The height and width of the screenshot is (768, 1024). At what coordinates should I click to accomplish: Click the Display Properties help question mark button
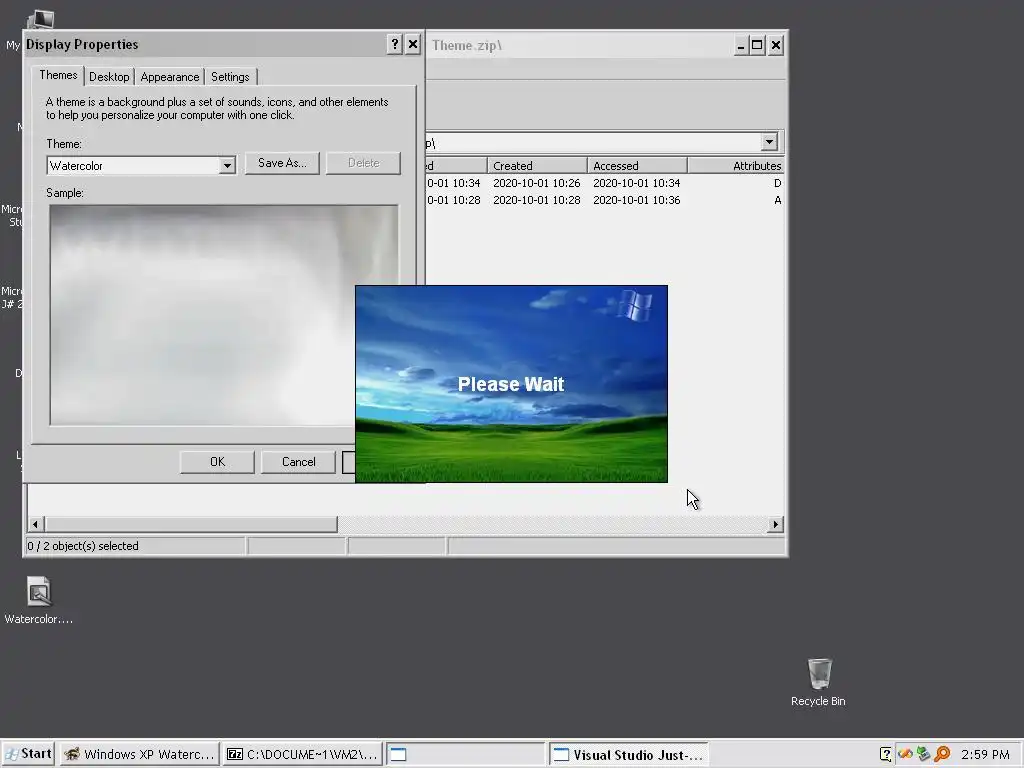click(394, 44)
